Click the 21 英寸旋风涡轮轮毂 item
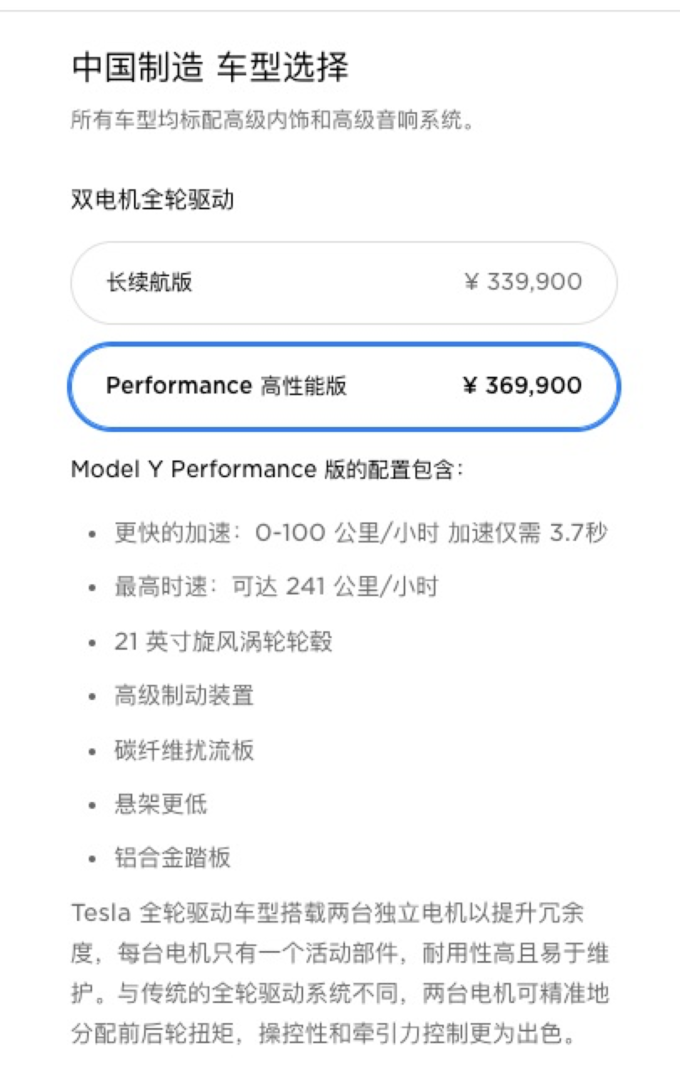 [x=223, y=641]
